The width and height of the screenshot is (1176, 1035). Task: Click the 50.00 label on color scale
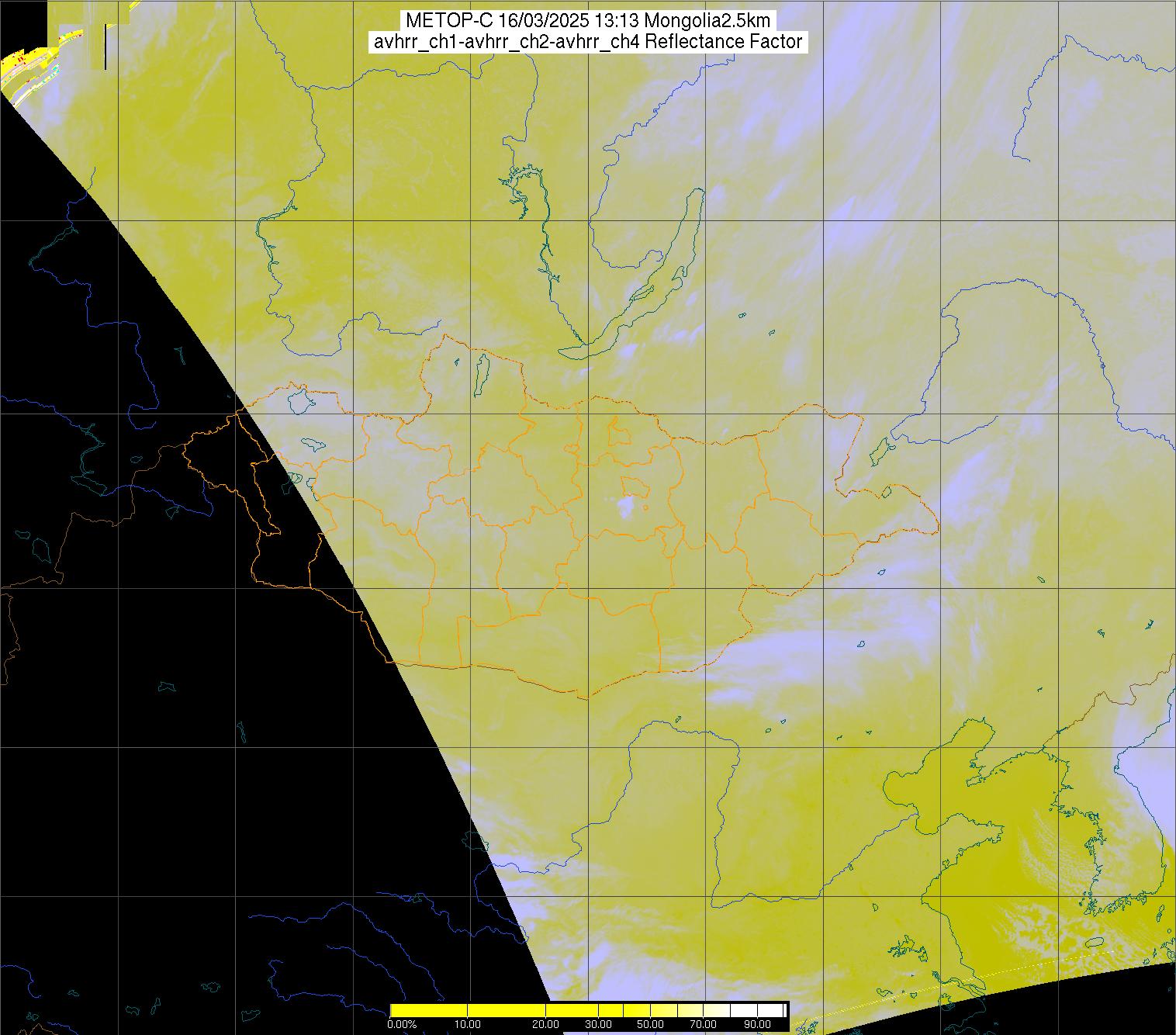(652, 1024)
